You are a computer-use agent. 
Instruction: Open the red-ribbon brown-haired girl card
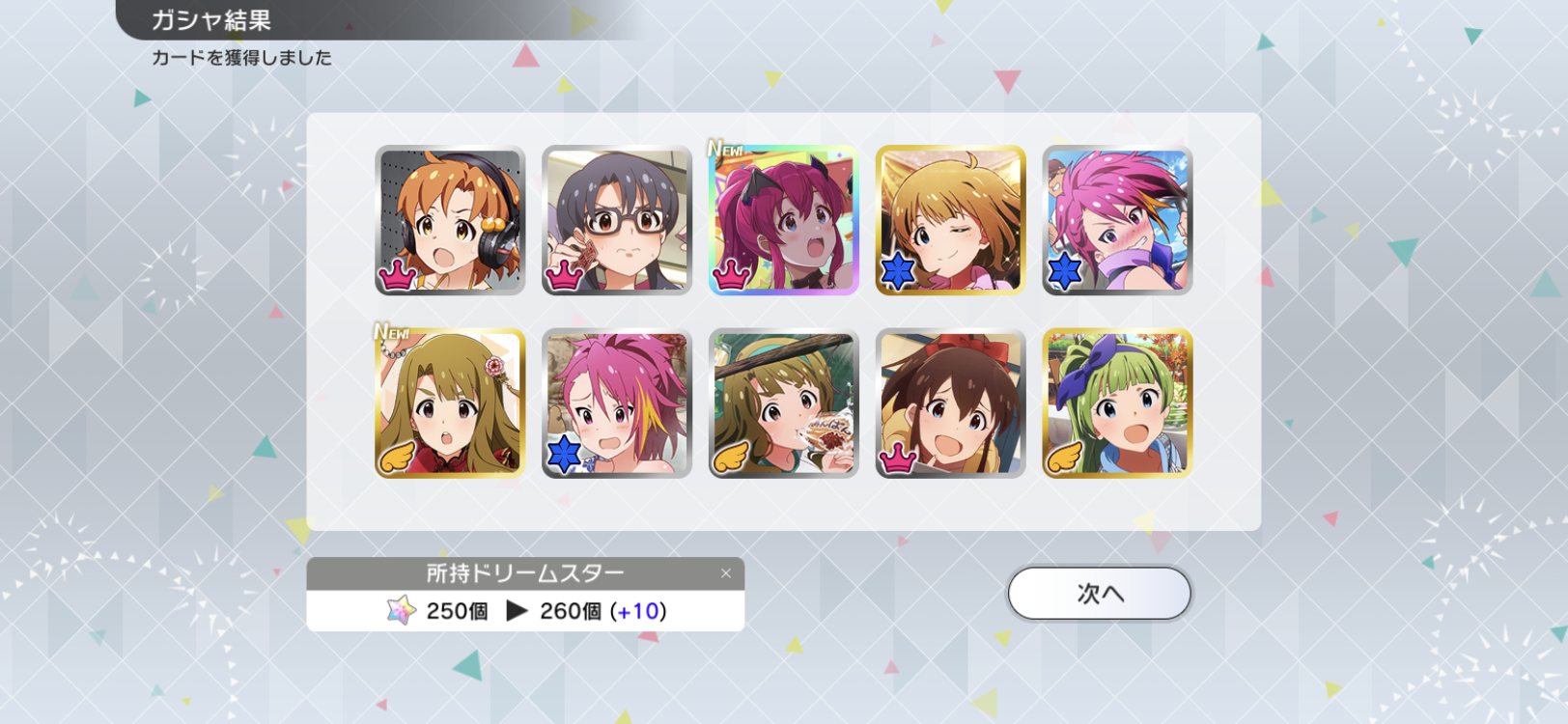pos(950,404)
